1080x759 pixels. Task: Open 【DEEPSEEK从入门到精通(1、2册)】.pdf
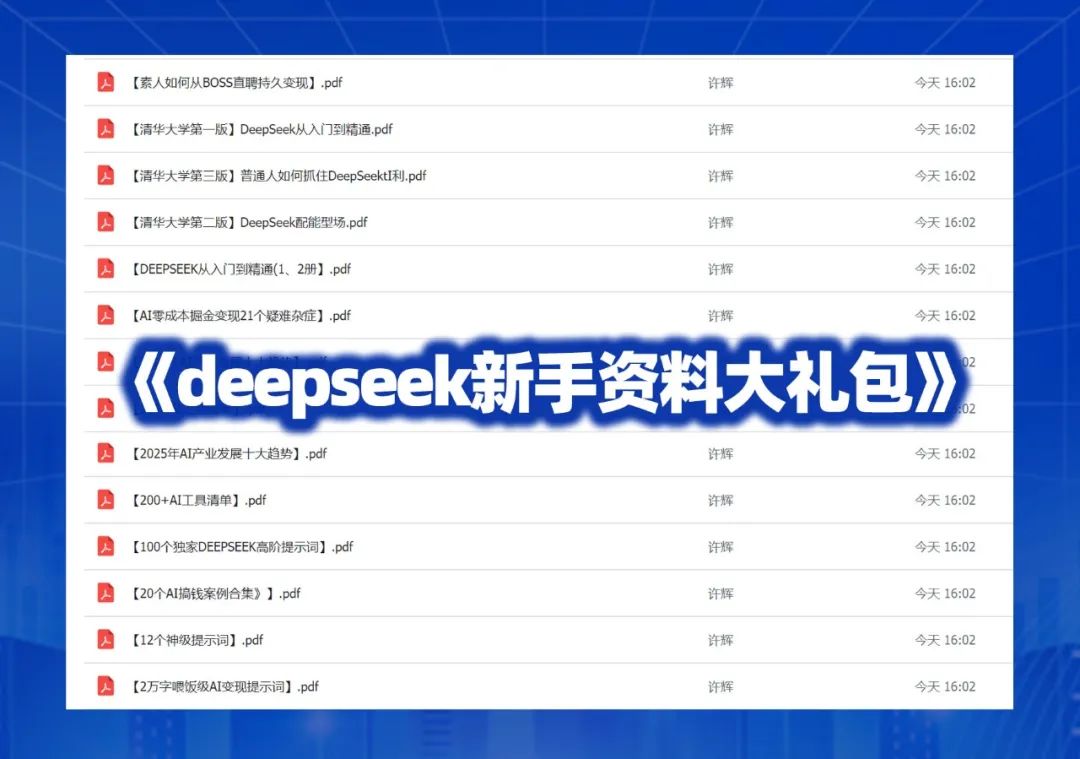point(240,269)
